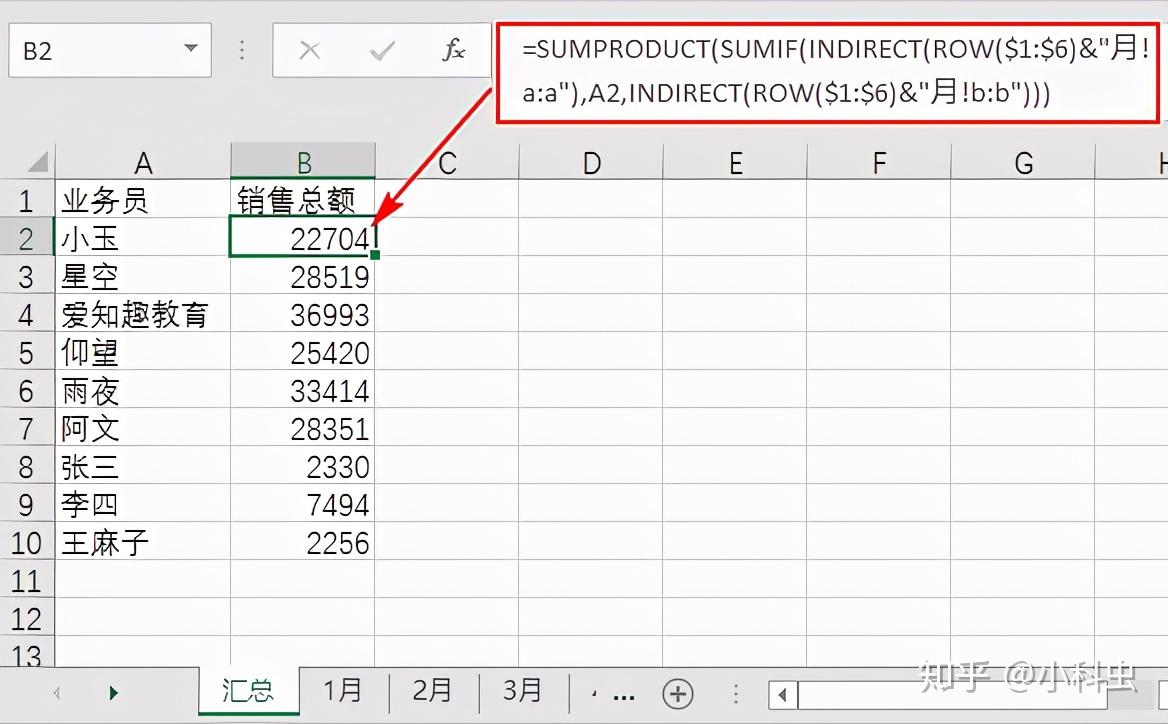Click cell containing 业务员
This screenshot has width=1168, height=724.
pos(143,199)
